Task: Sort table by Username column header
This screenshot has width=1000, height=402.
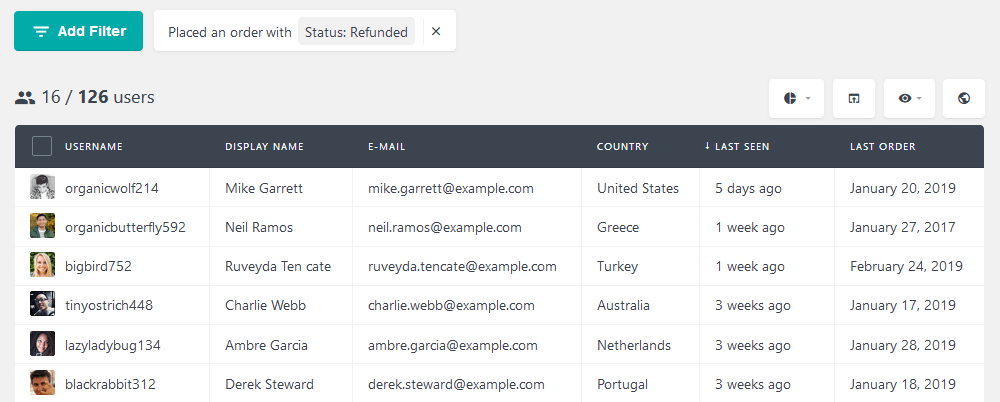Action: pyautogui.click(x=94, y=147)
